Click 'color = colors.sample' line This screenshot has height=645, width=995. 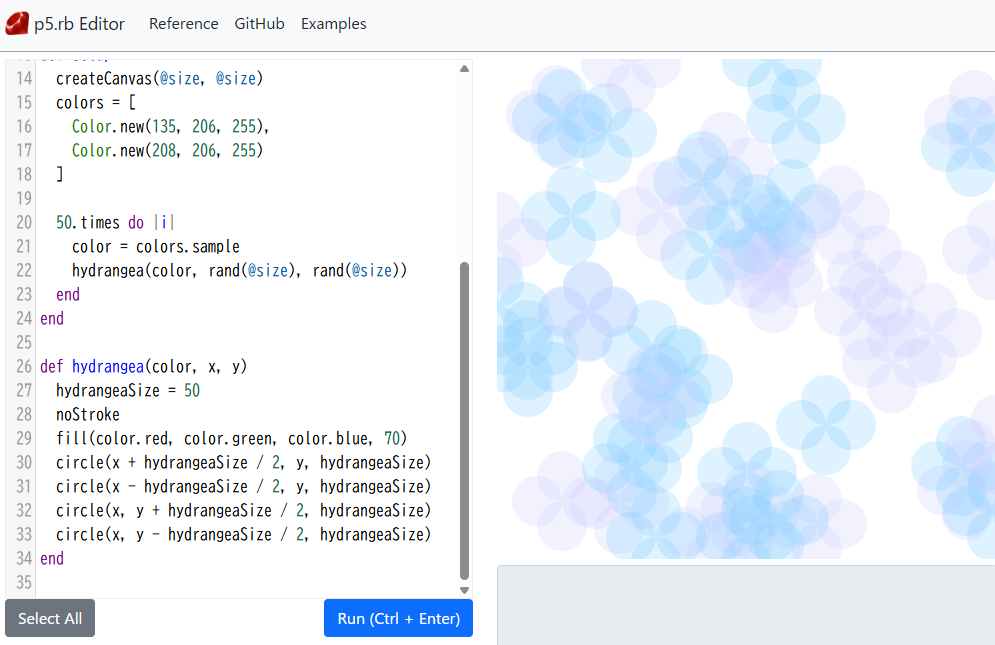click(x=156, y=246)
